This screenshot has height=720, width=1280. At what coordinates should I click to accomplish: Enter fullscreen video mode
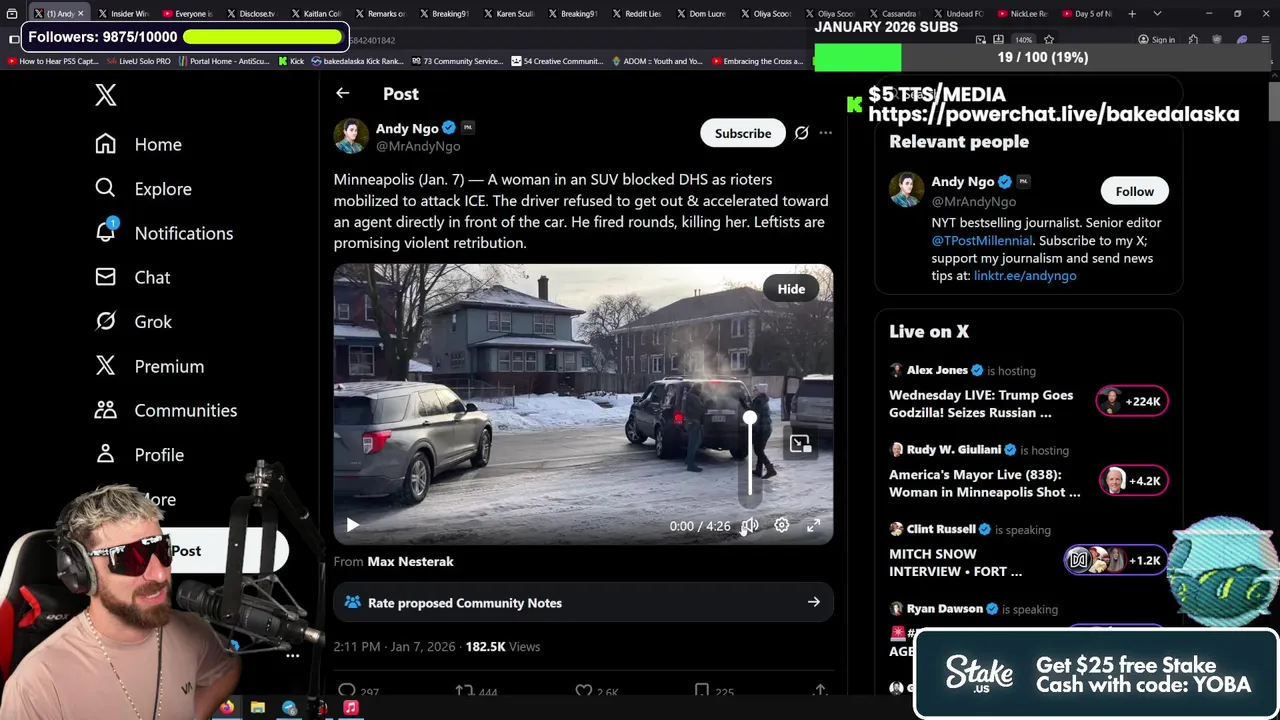pyautogui.click(x=814, y=525)
